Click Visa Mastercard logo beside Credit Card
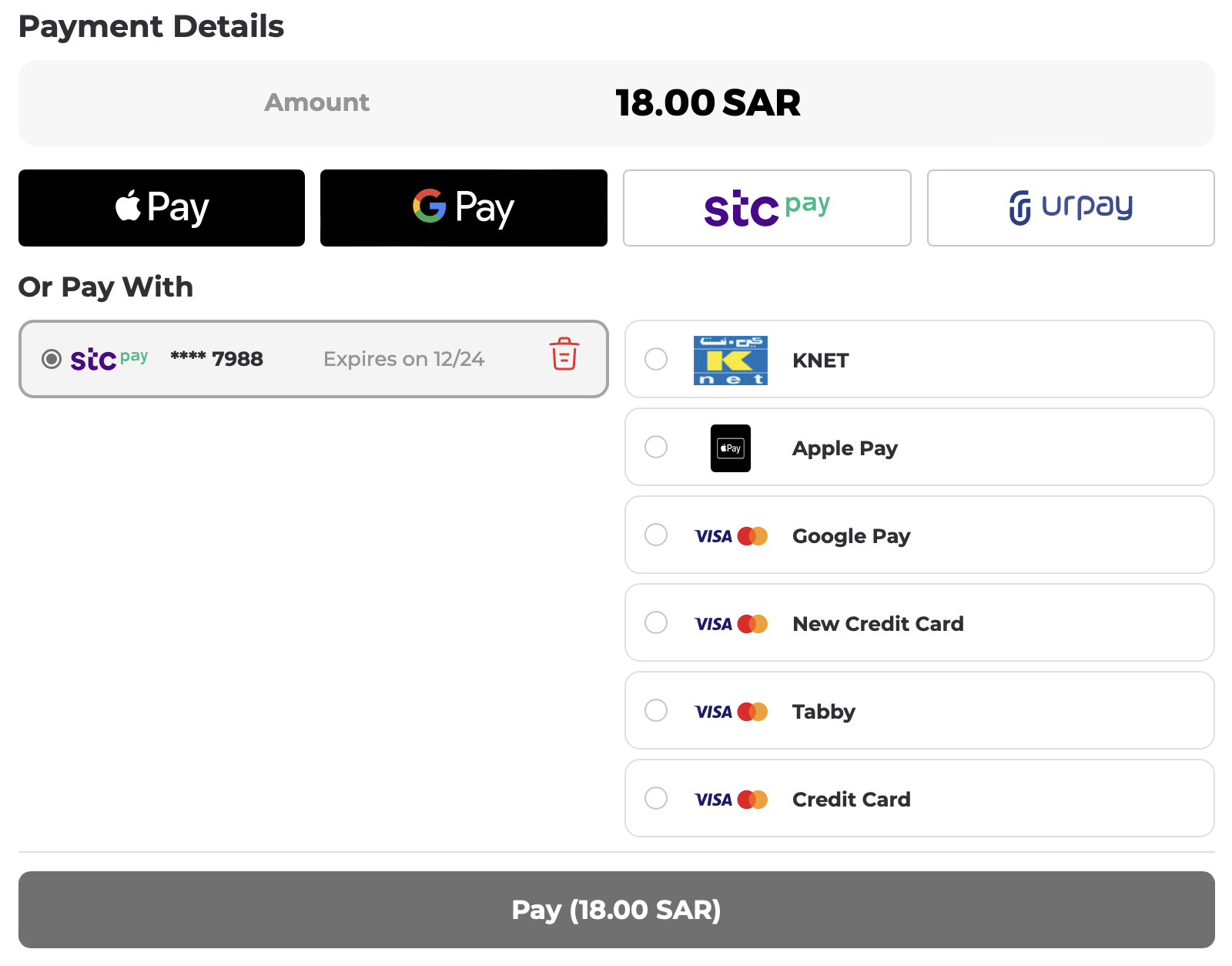 pyautogui.click(x=730, y=800)
